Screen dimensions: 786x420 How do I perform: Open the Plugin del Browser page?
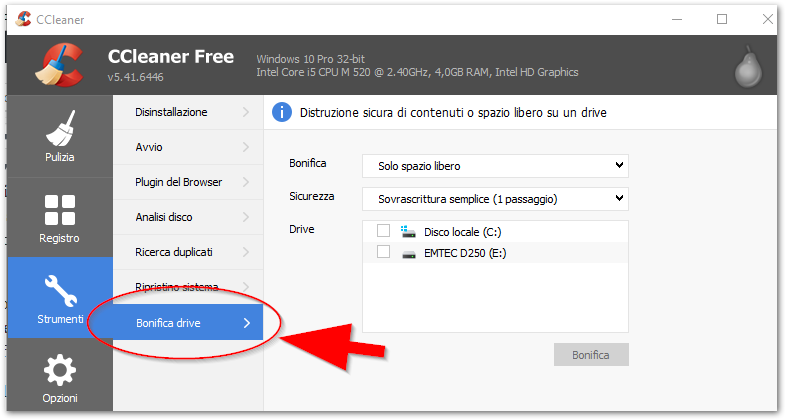pos(188,182)
